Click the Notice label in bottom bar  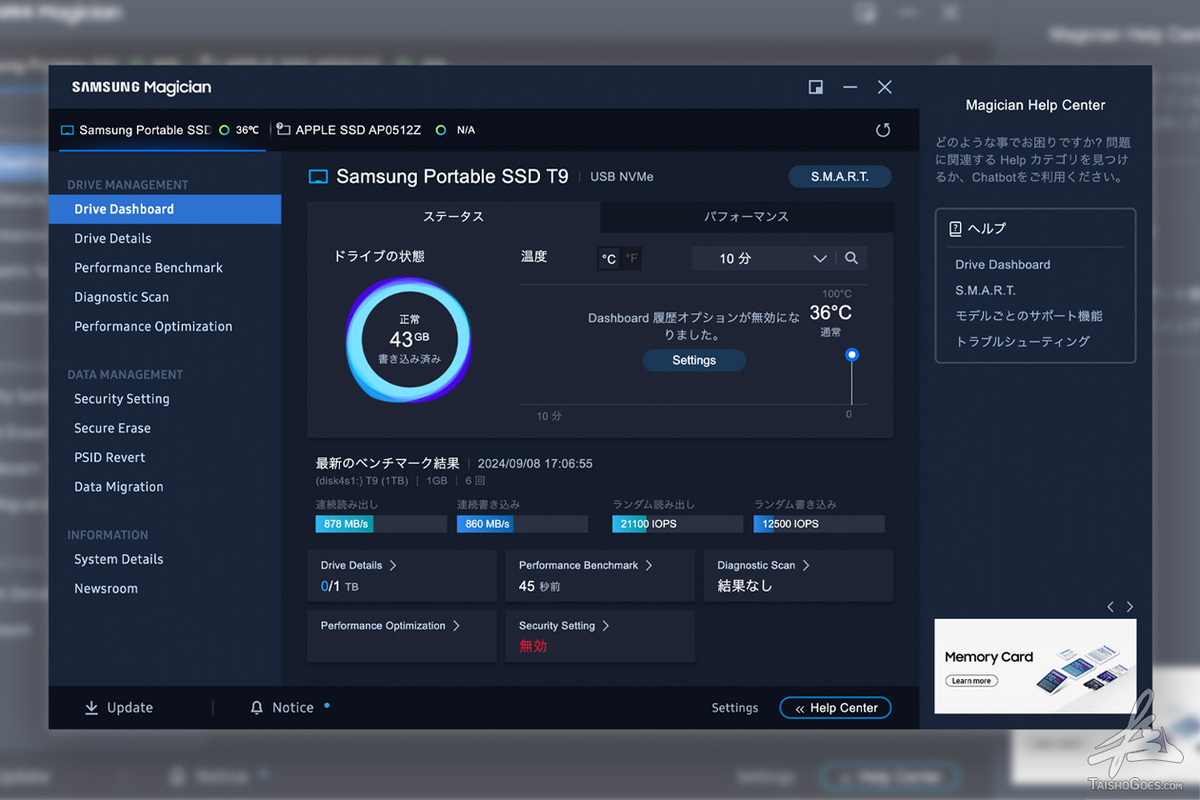tap(293, 708)
